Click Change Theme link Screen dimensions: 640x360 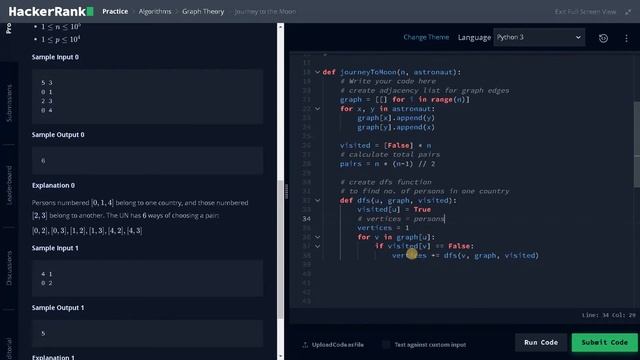pyautogui.click(x=426, y=37)
